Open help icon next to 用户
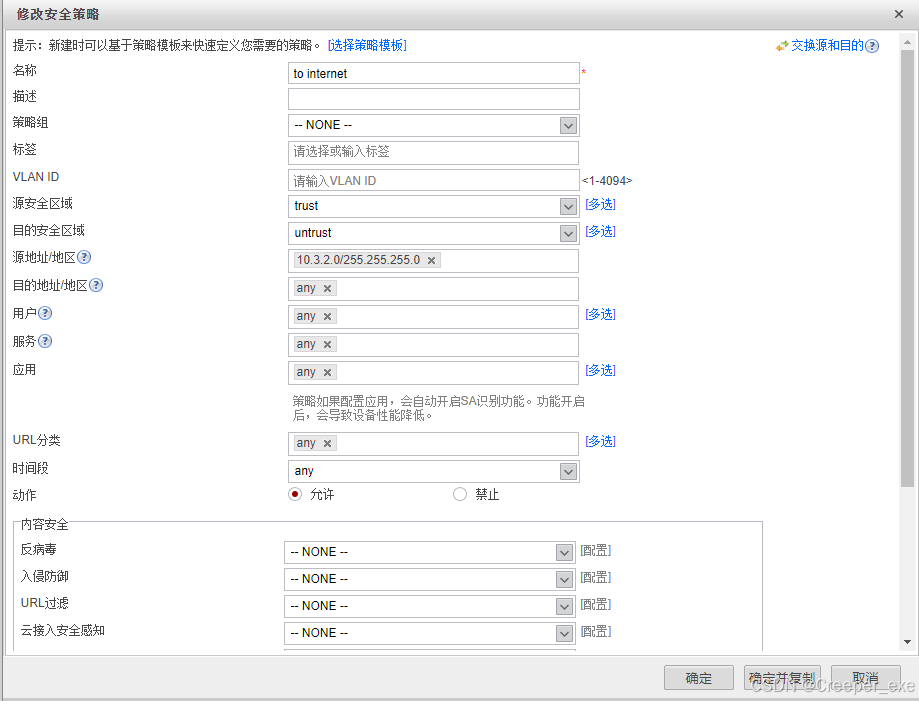Image resolution: width=919 pixels, height=701 pixels. pyautogui.click(x=45, y=314)
